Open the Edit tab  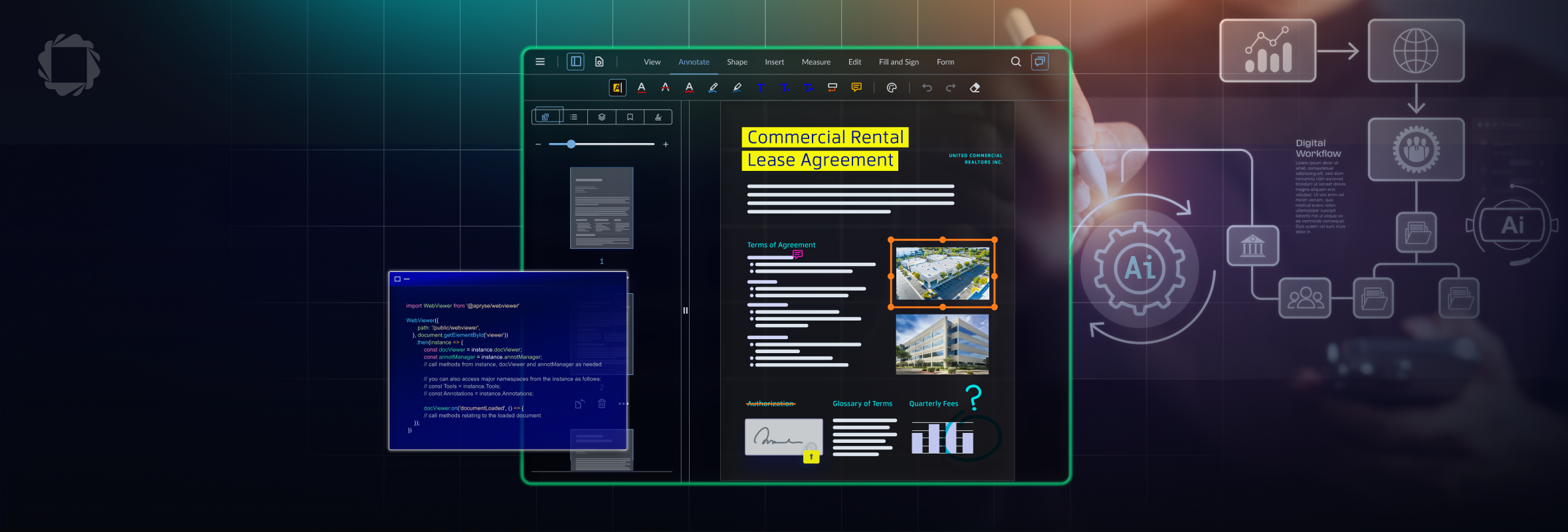(x=854, y=62)
